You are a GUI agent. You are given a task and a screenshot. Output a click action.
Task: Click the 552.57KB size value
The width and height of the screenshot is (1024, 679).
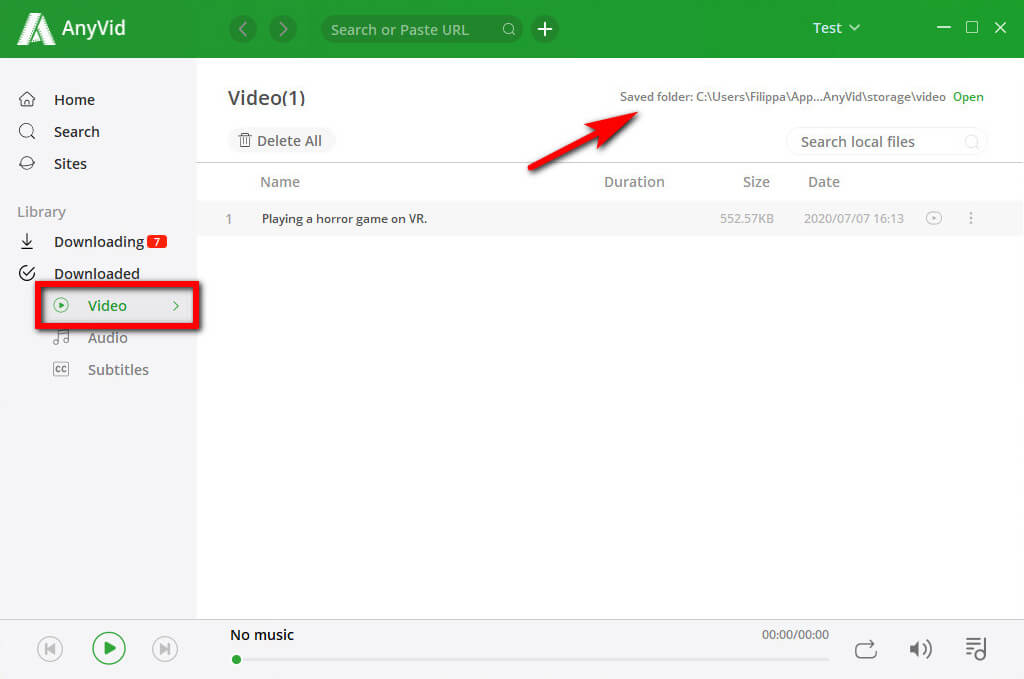coord(746,219)
